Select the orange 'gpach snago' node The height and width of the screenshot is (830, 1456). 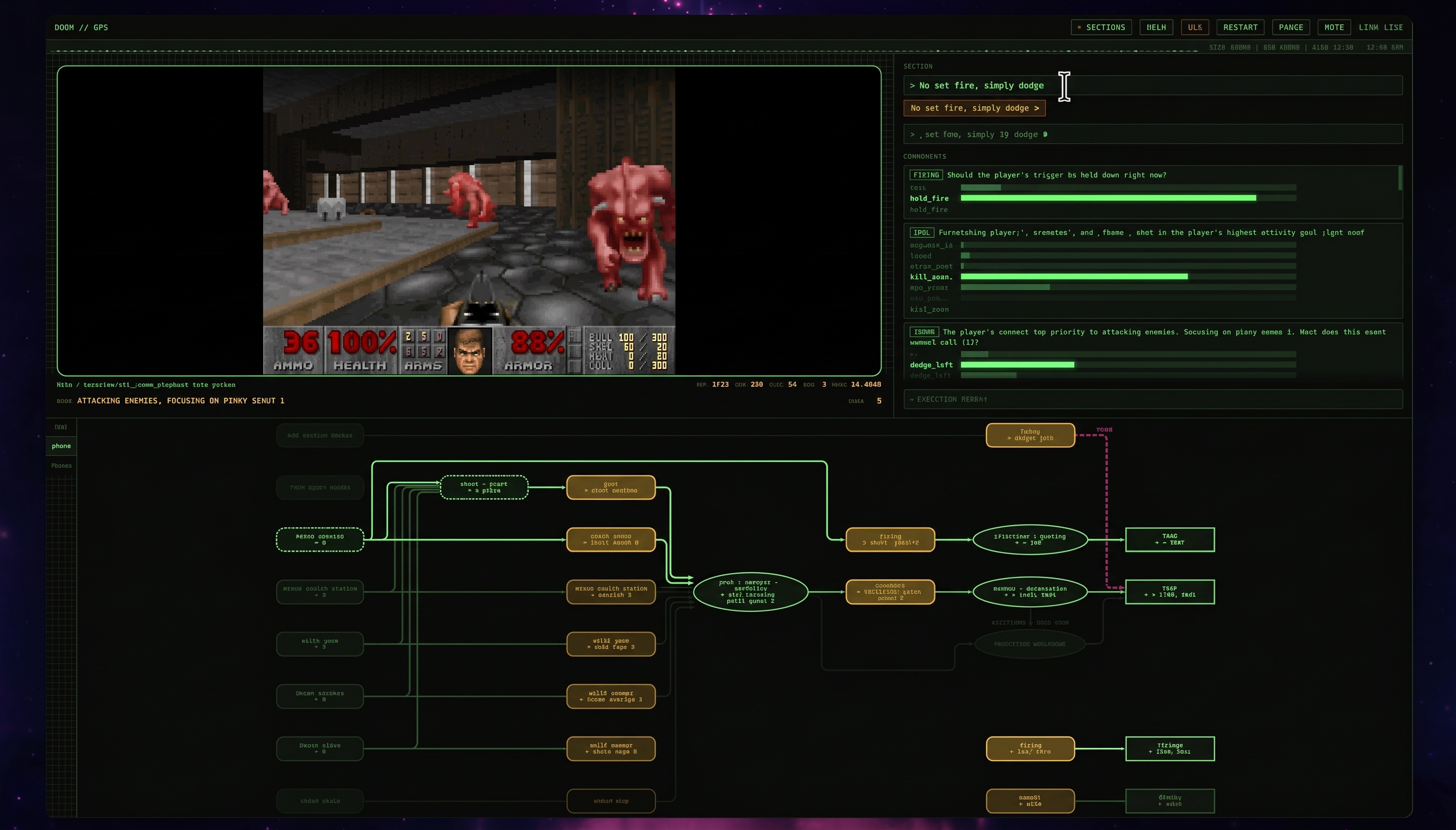610,540
